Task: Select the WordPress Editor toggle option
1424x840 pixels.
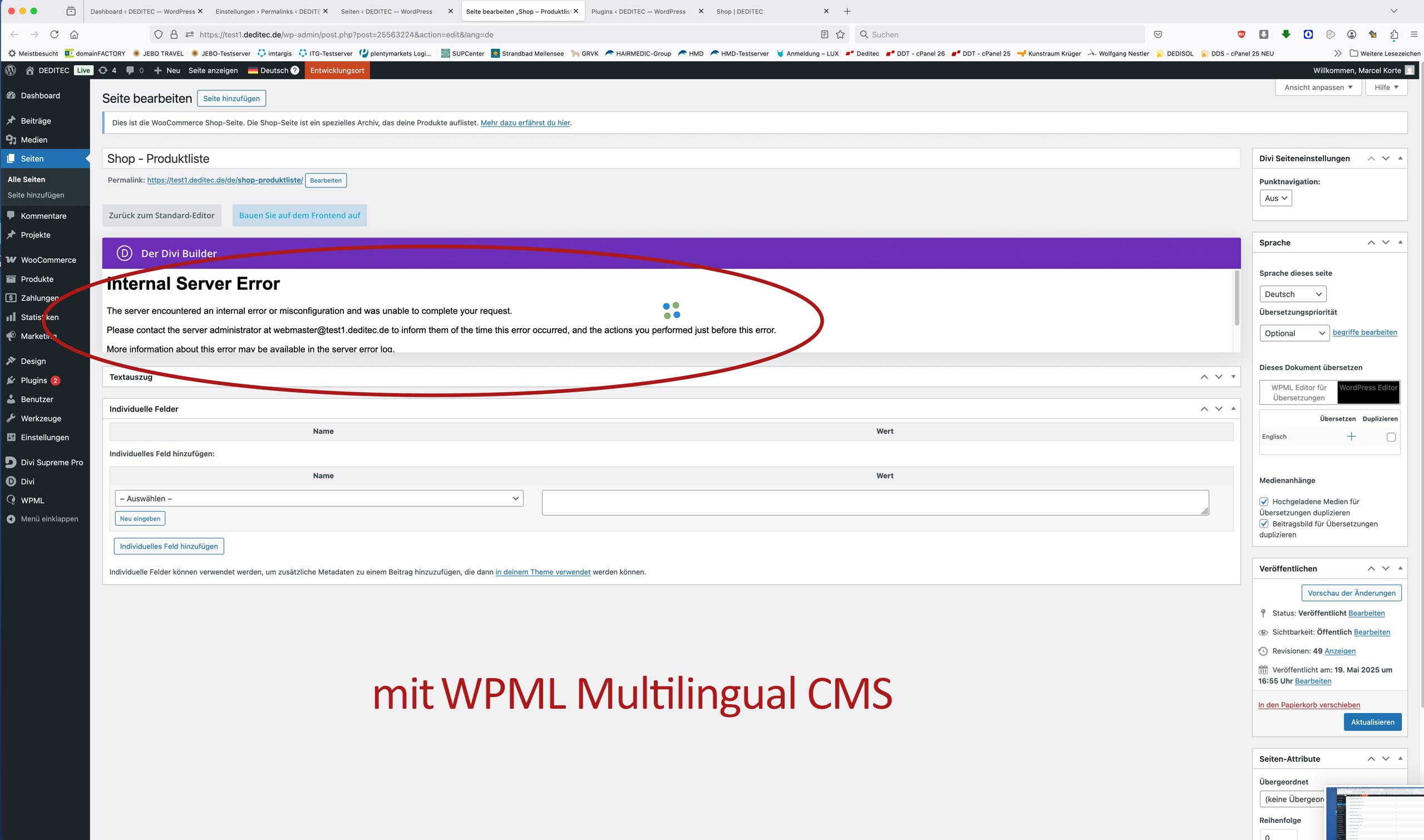Action: point(1368,393)
